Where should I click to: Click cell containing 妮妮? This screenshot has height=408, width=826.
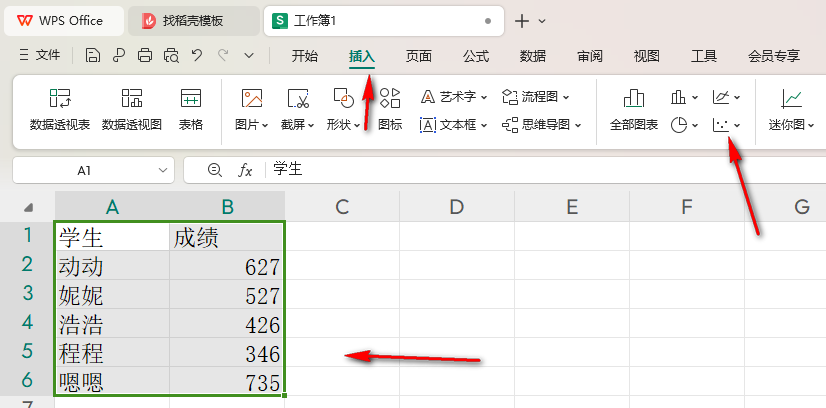click(x=112, y=294)
